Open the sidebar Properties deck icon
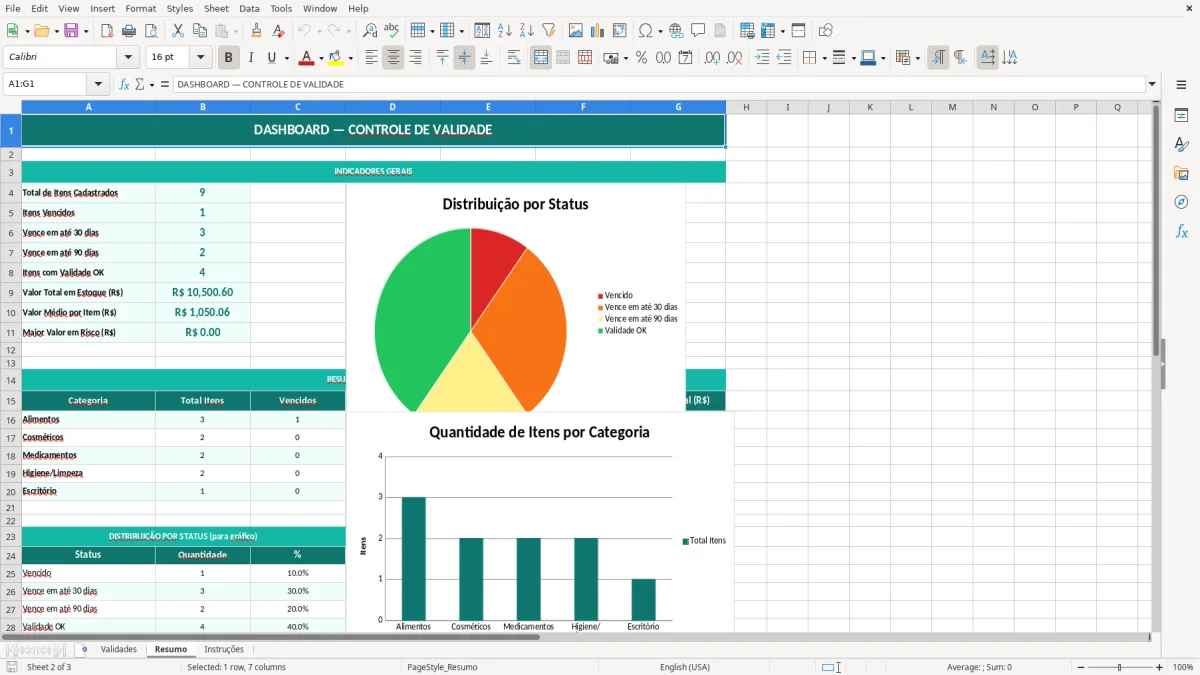Screen dimensions: 1200x675 1181,116
